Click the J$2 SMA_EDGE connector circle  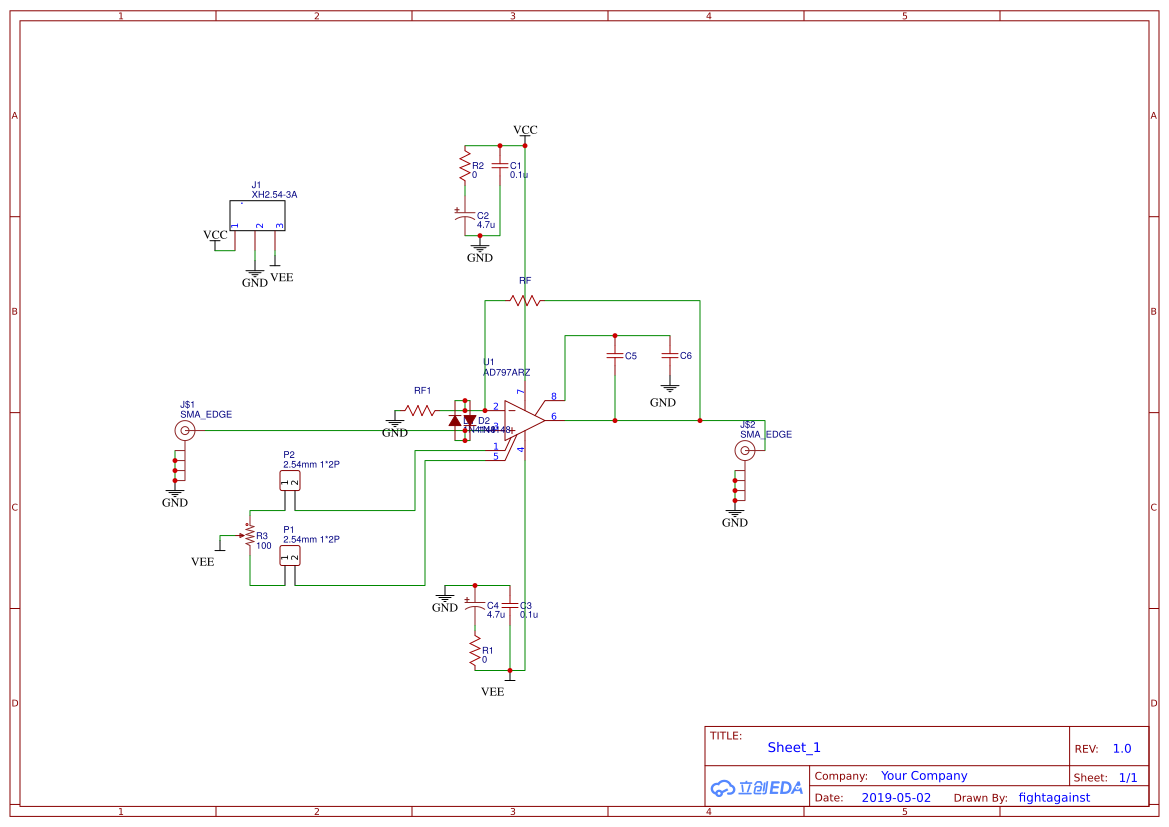[745, 450]
